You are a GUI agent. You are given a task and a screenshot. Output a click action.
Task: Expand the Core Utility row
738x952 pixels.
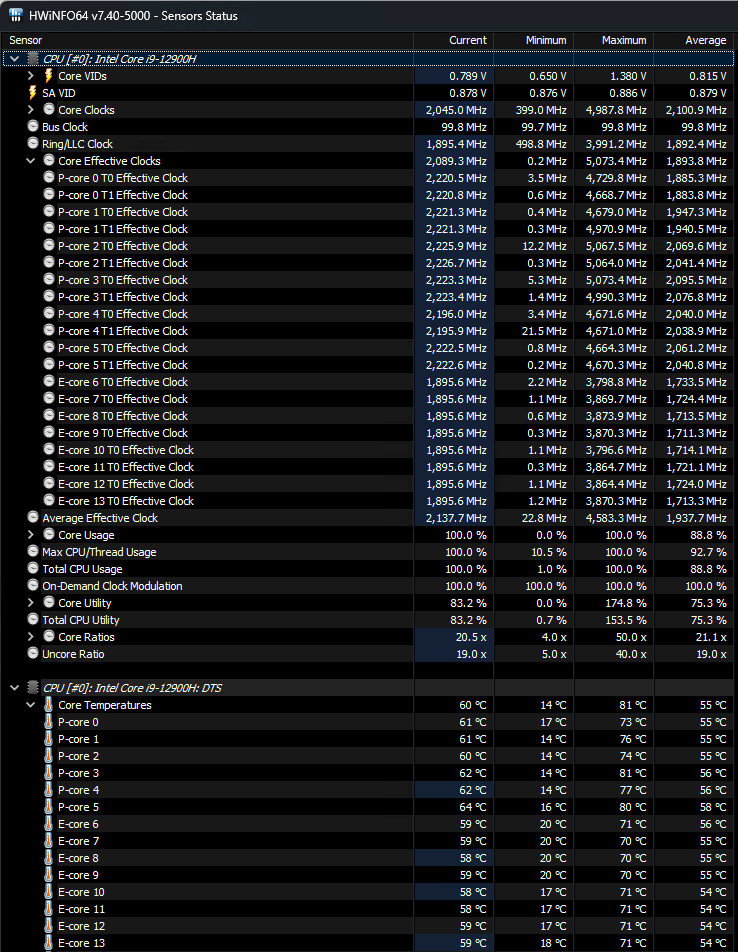click(x=31, y=603)
